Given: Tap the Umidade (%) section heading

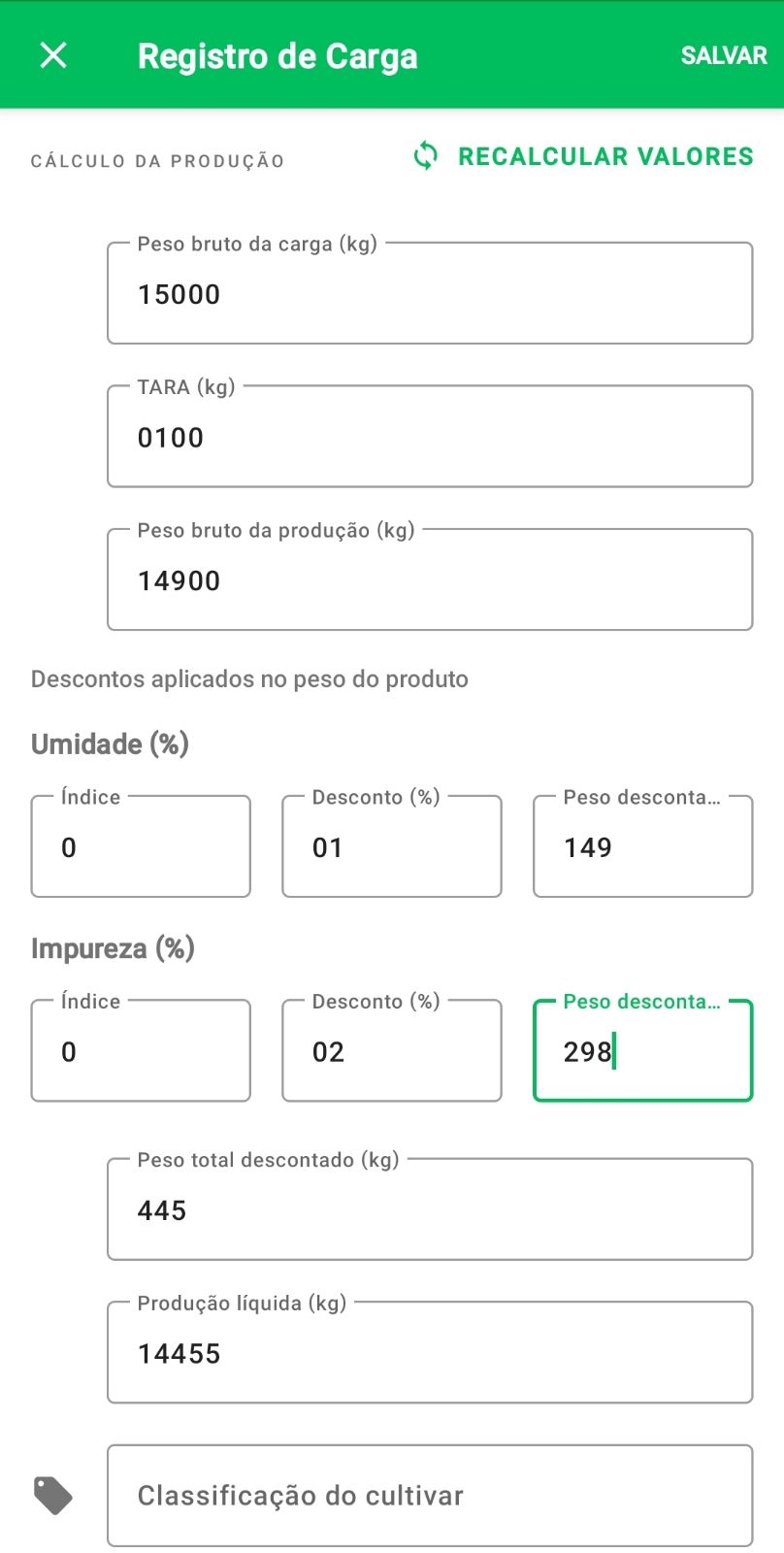Looking at the screenshot, I should click(110, 744).
